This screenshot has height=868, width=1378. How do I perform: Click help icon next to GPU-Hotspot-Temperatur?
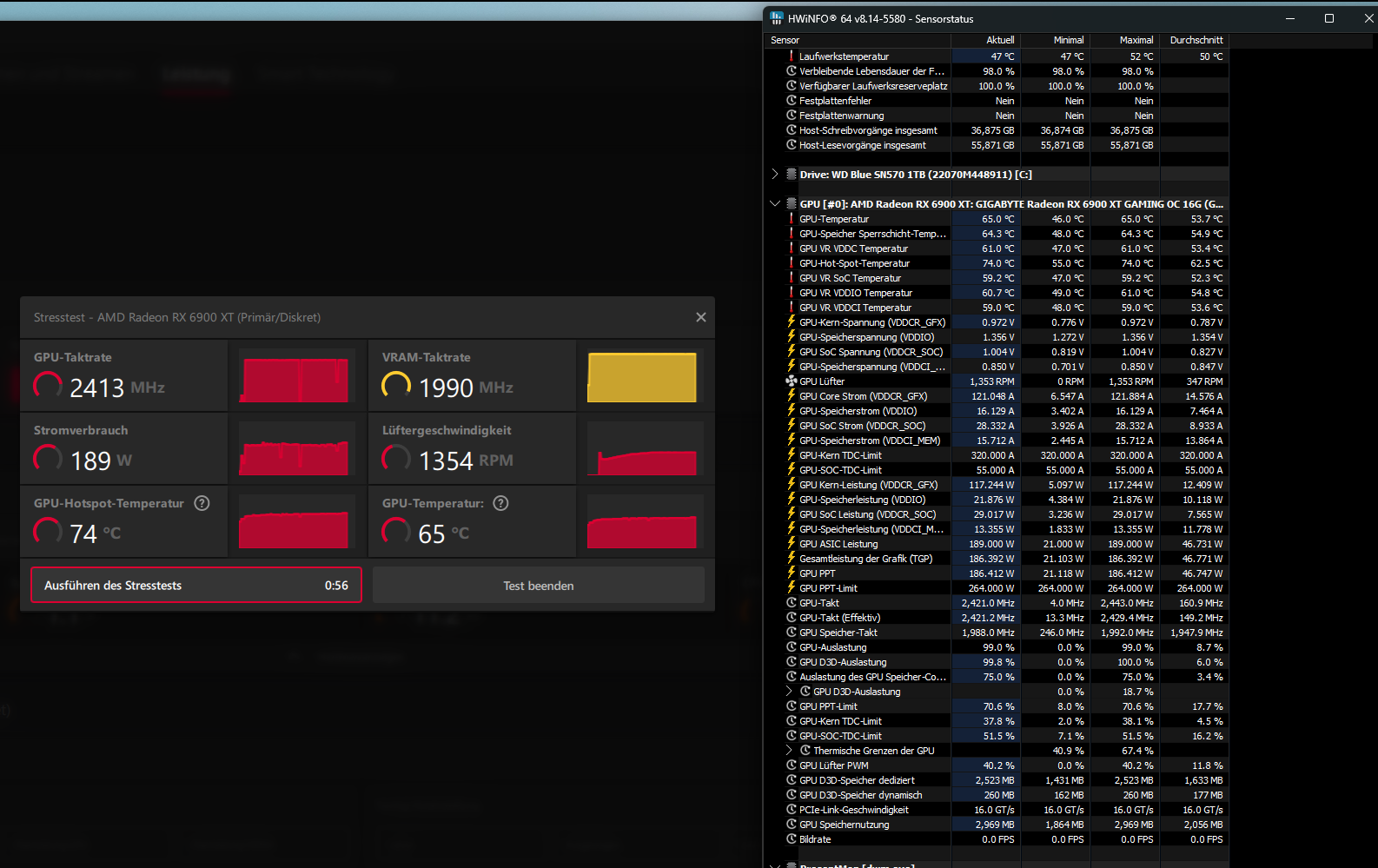point(202,503)
